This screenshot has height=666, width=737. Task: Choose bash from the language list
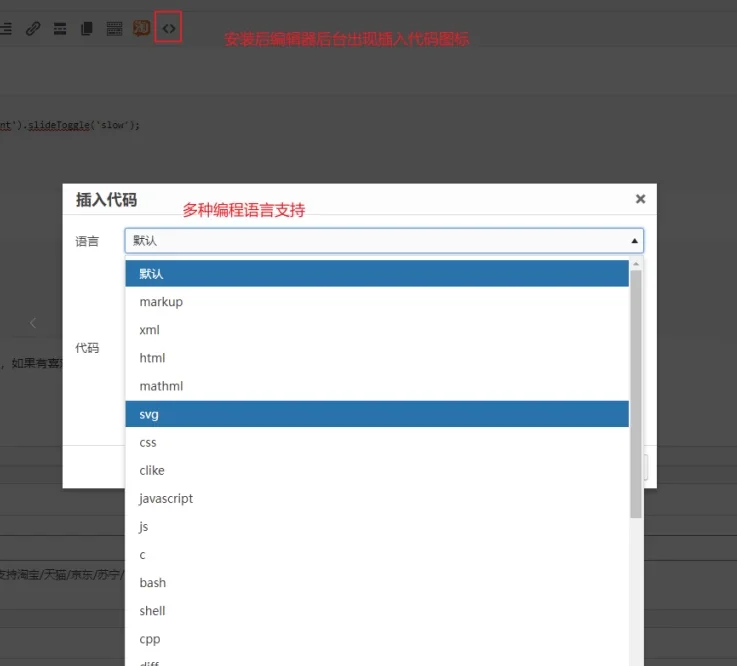click(x=377, y=583)
